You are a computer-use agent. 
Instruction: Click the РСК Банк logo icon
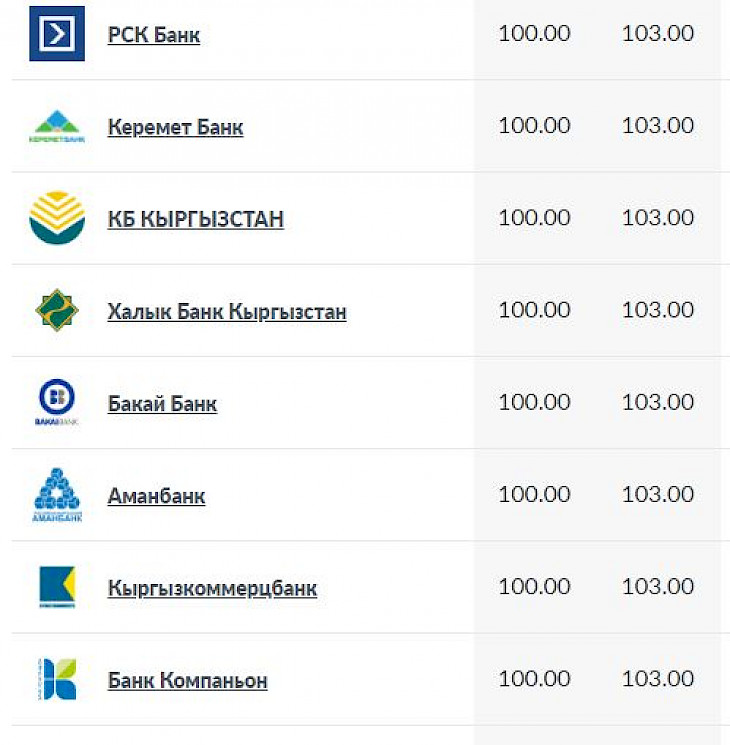[x=57, y=34]
